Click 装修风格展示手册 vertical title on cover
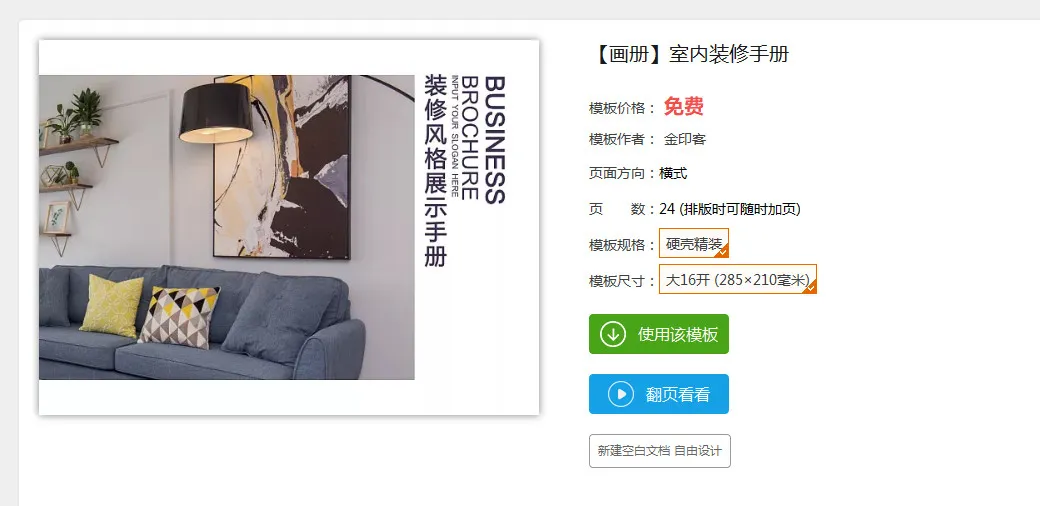 435,170
